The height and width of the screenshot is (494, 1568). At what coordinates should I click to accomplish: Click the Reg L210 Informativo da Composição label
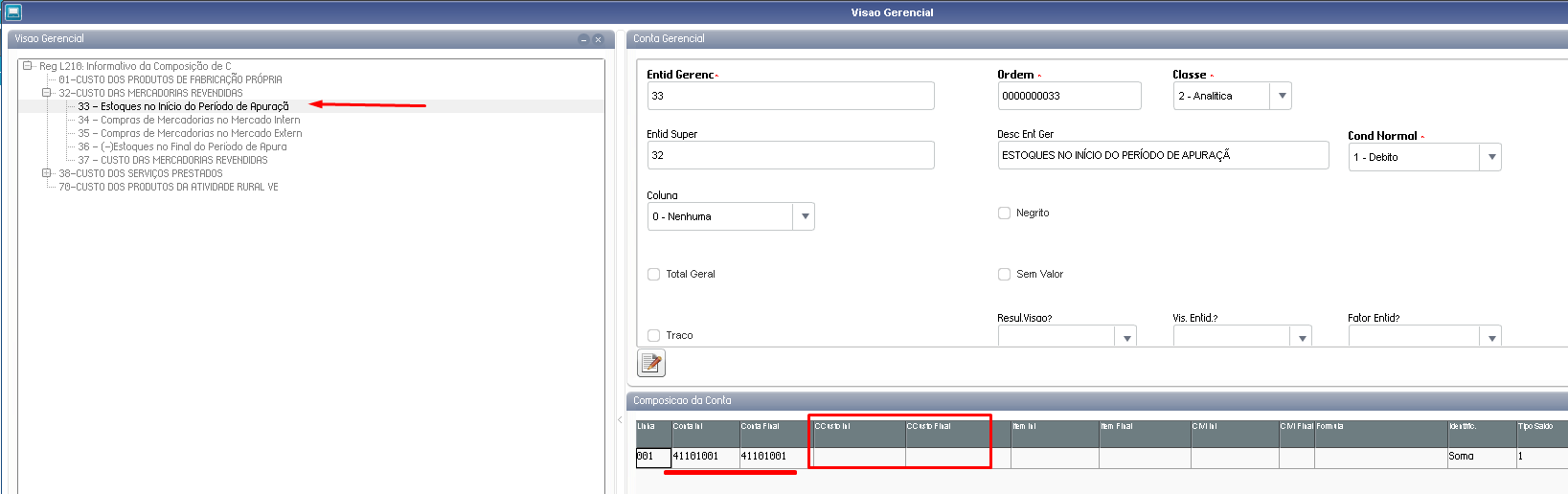pos(135,66)
